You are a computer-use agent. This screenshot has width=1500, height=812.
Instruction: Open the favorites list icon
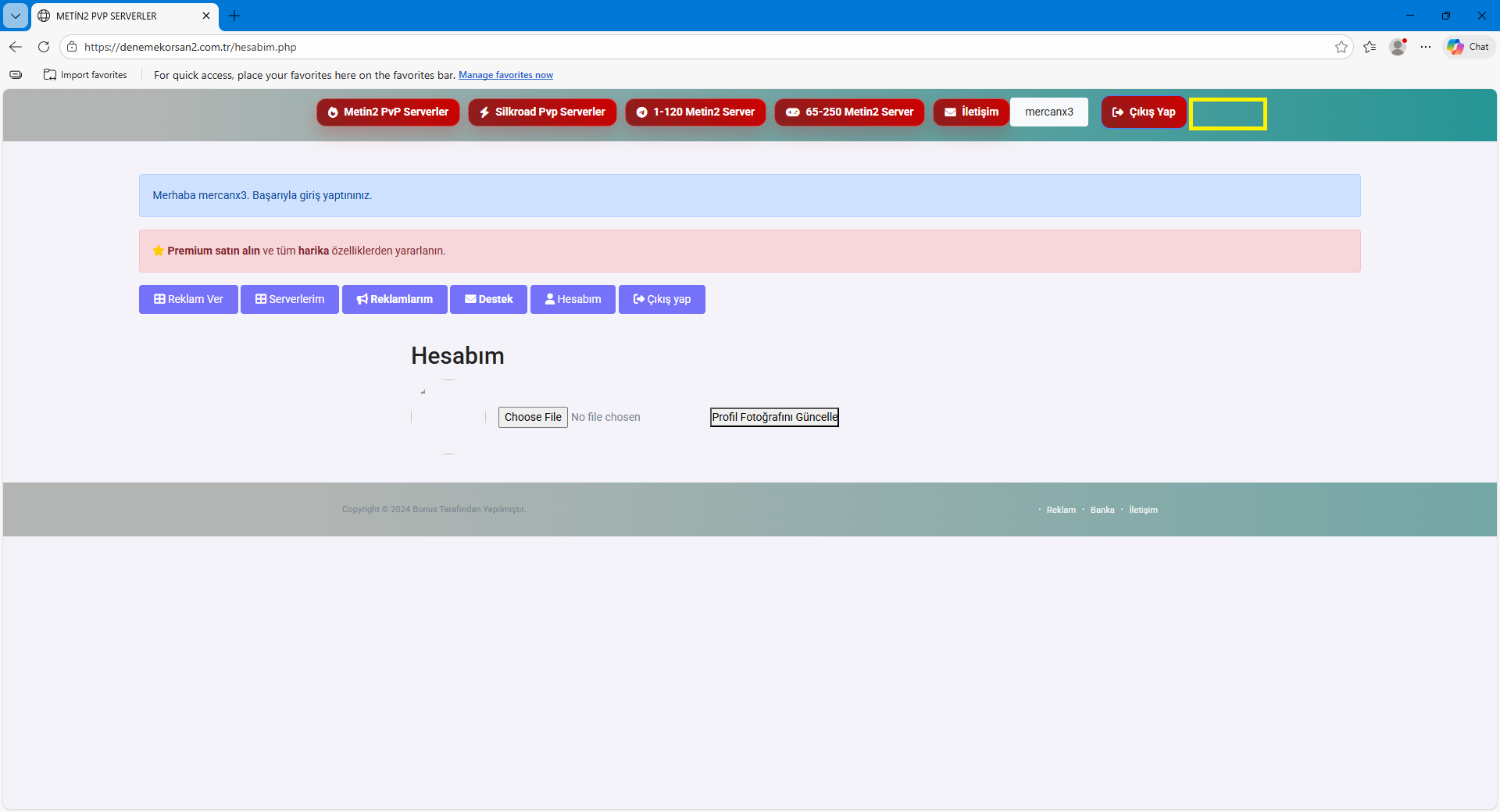[x=1370, y=47]
